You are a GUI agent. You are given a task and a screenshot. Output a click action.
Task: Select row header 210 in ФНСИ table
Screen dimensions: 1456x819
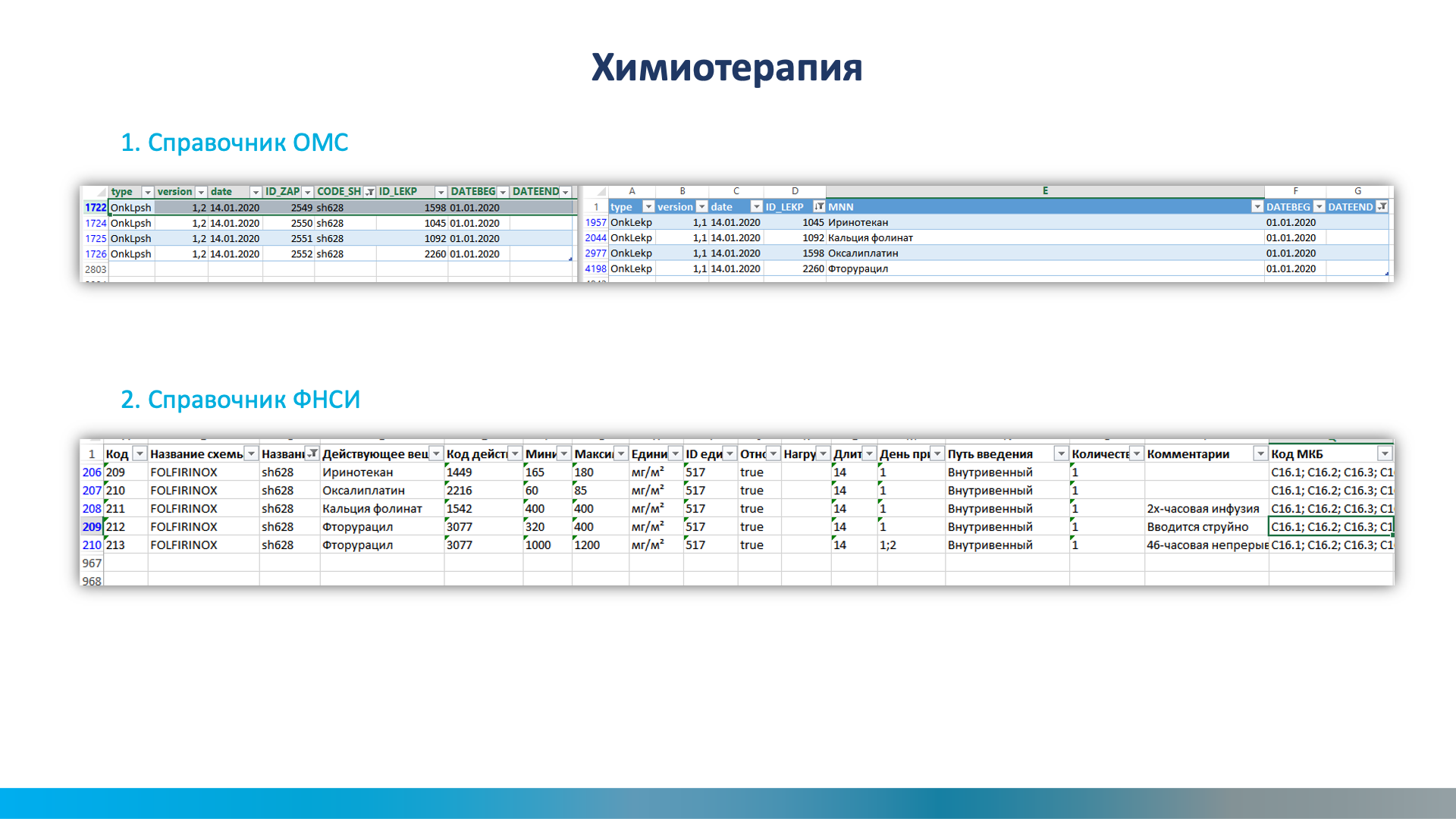pos(92,545)
